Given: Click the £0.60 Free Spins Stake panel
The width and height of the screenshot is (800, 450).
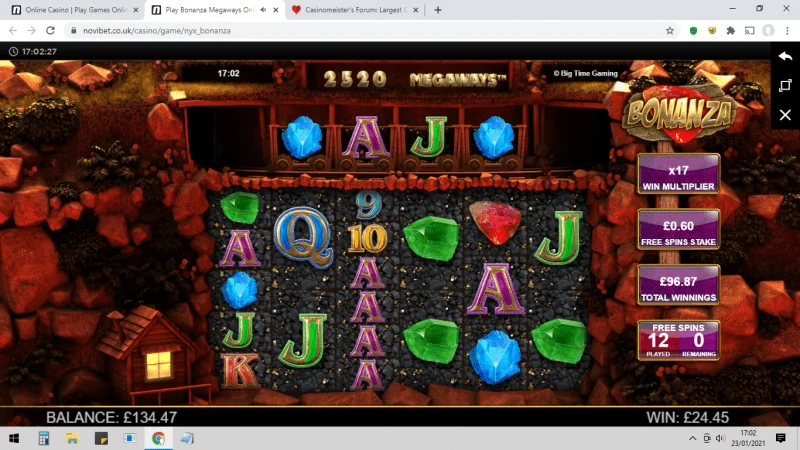Looking at the screenshot, I should coord(679,230).
